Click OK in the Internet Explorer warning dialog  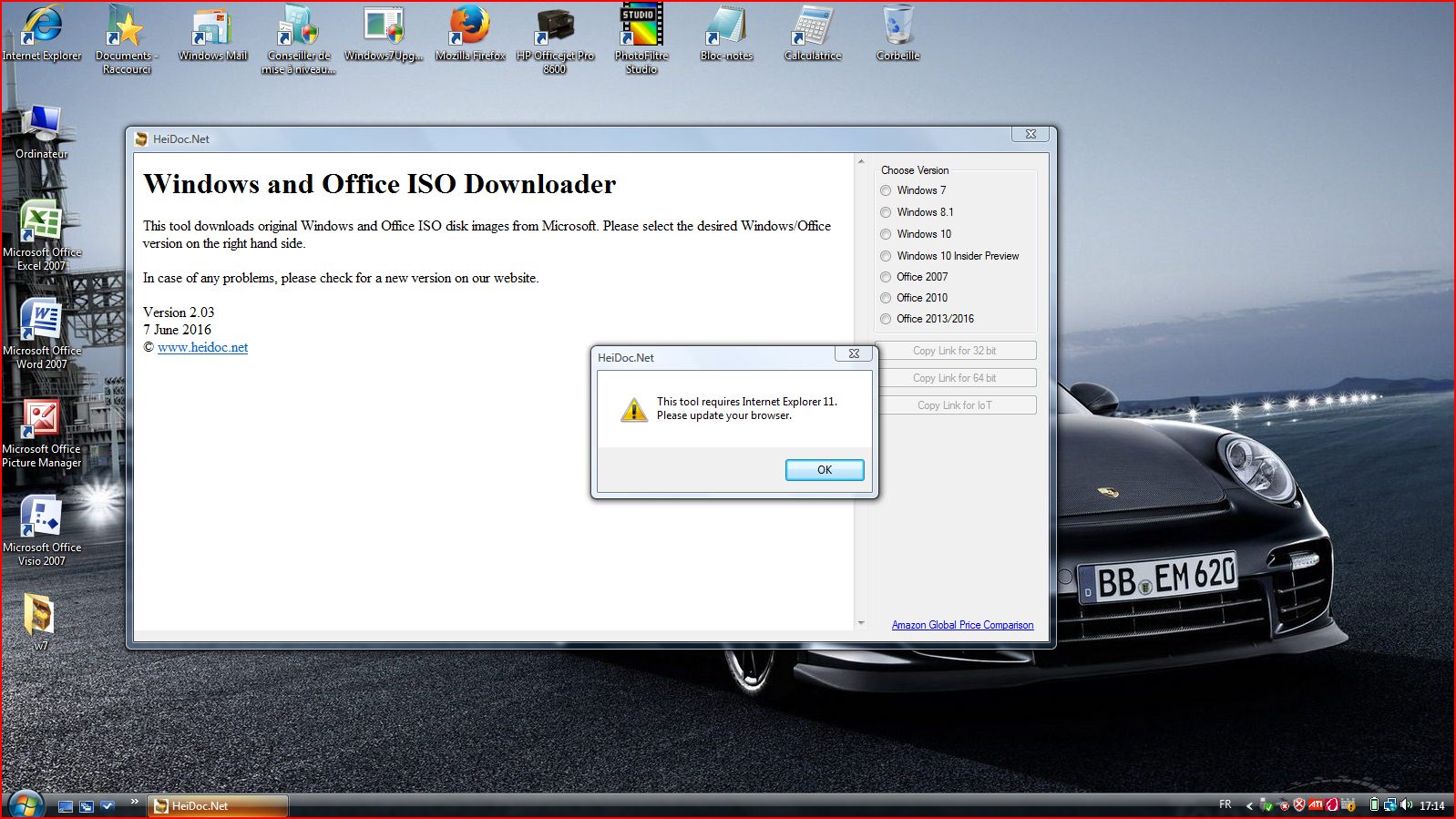pyautogui.click(x=824, y=470)
